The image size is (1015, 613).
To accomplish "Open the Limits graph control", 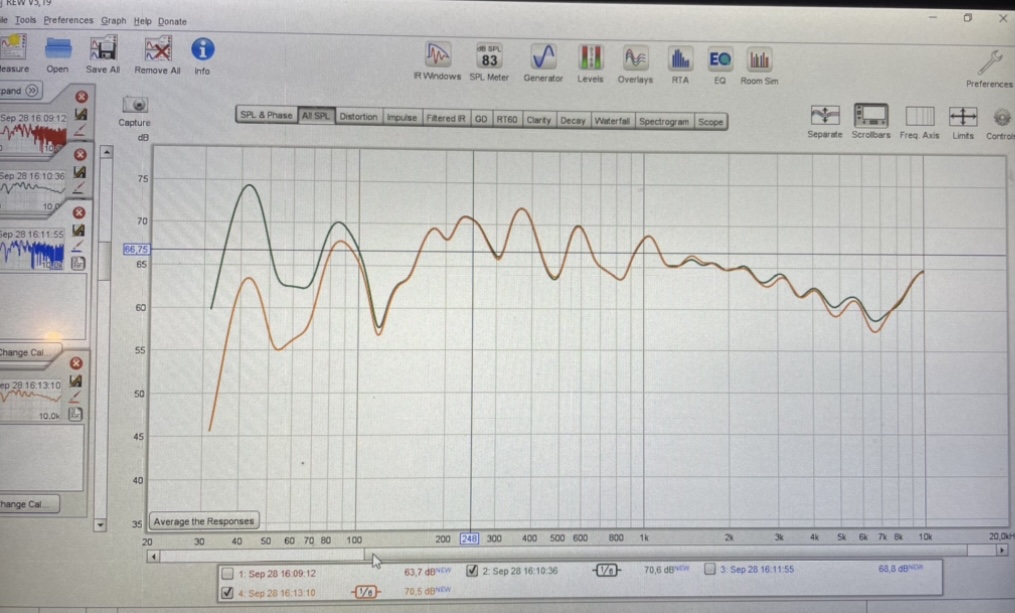I will tap(962, 116).
